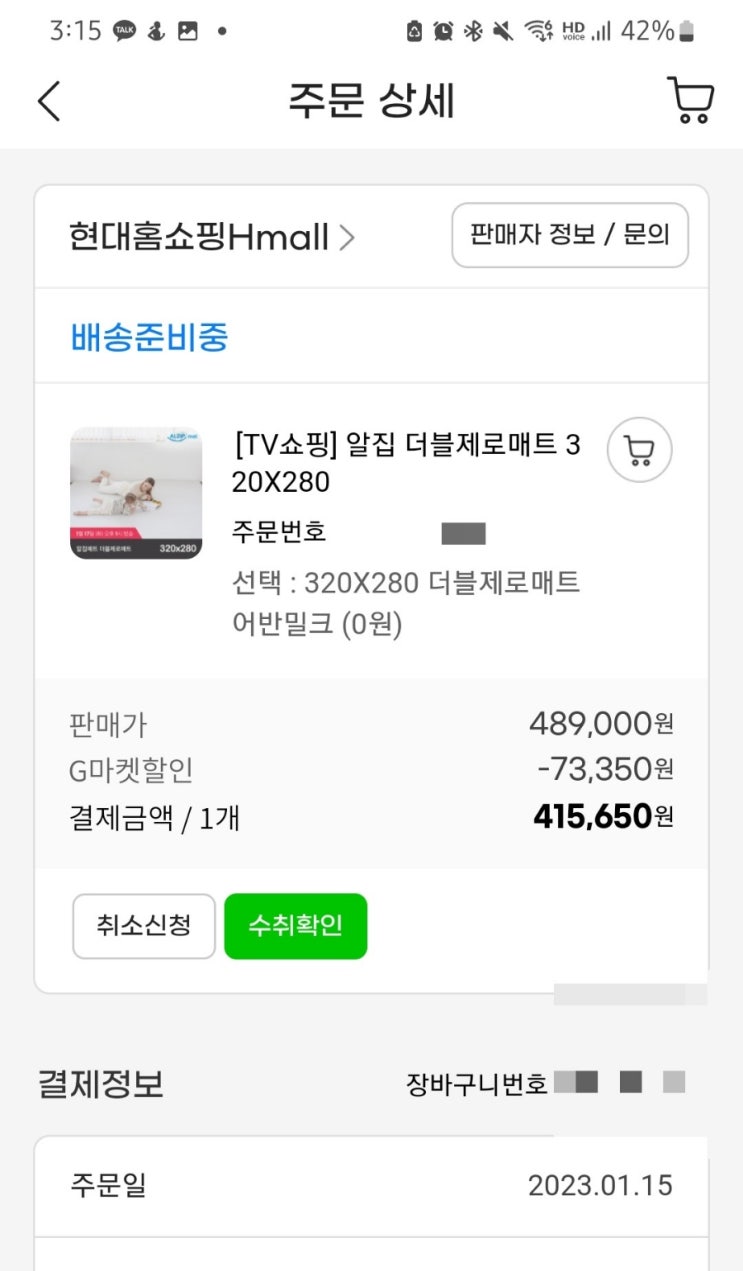Add product to cart via round cart icon

coord(640,450)
